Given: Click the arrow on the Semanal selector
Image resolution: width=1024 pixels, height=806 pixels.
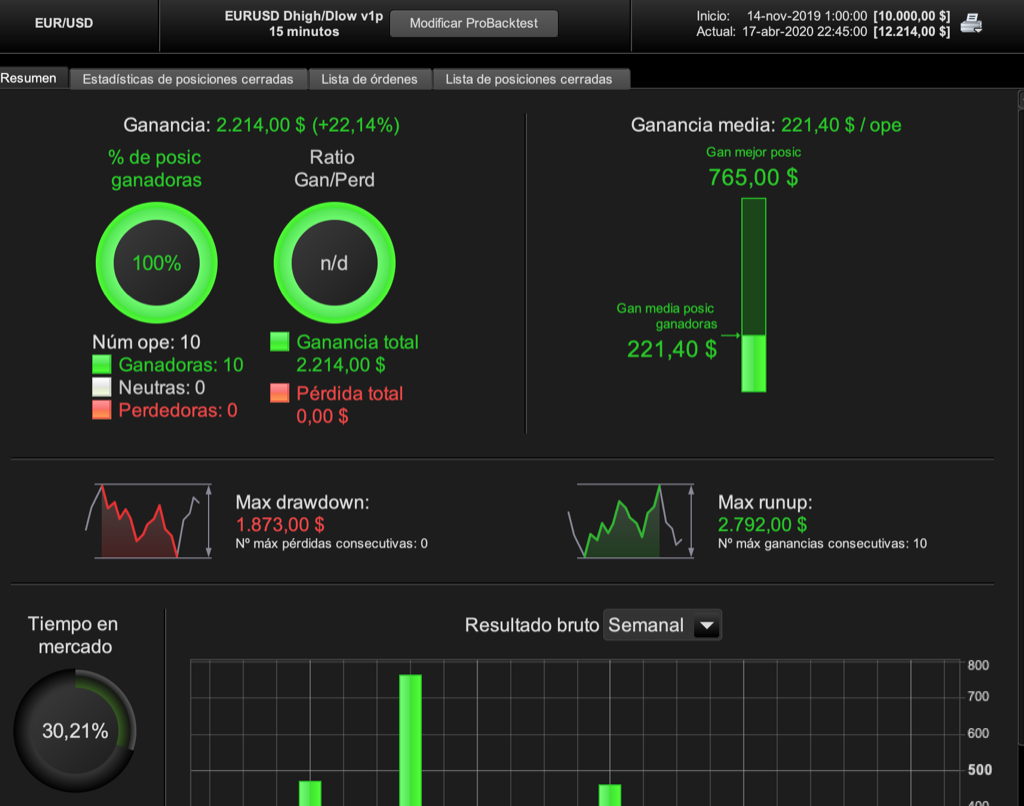Looking at the screenshot, I should pos(707,626).
